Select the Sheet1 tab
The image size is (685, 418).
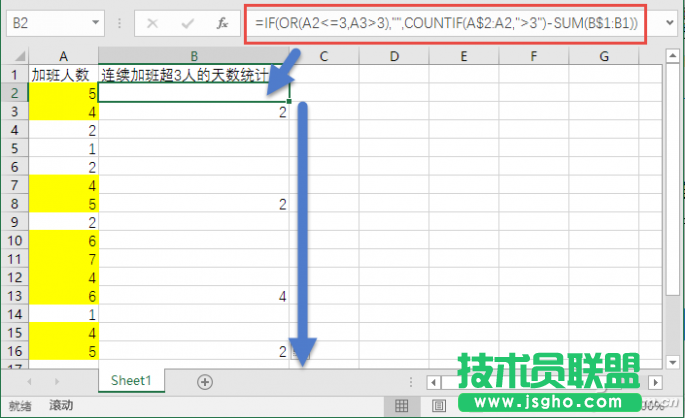131,381
